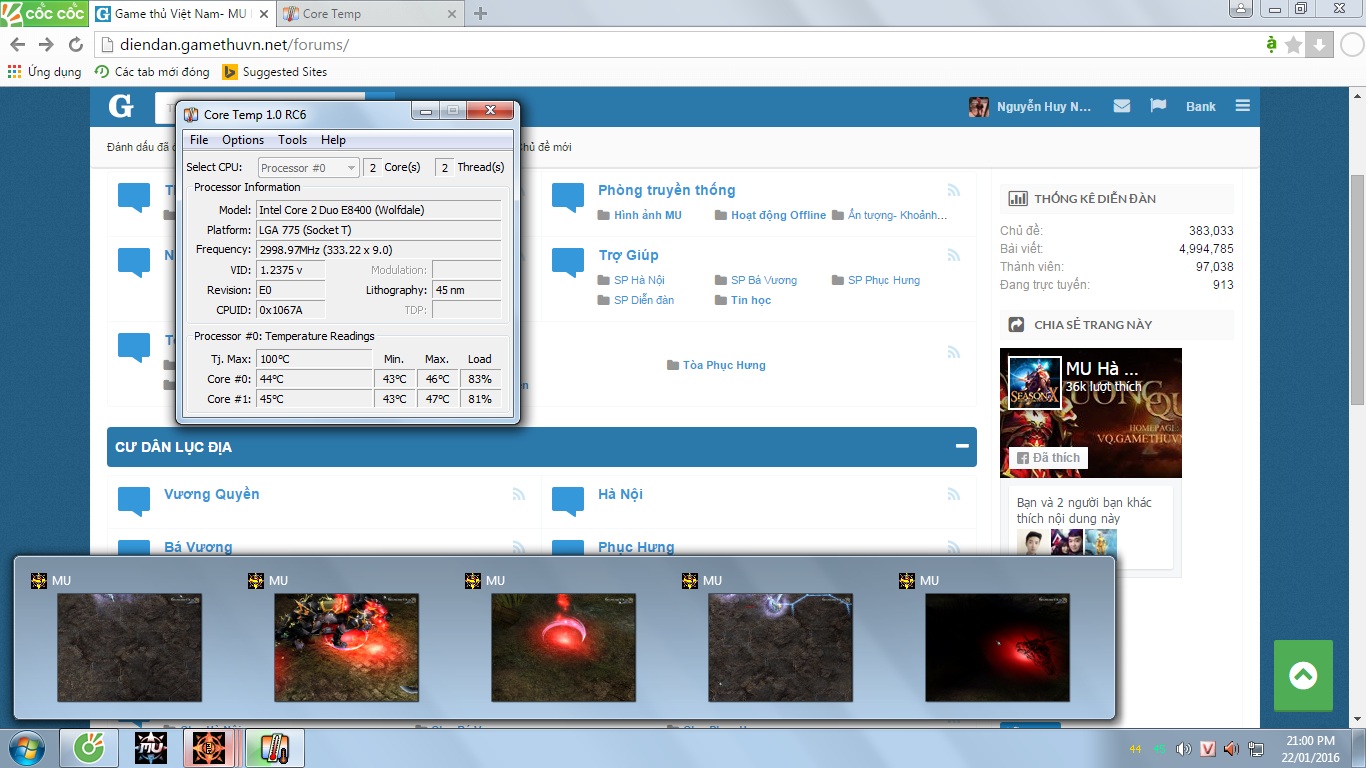Select the second MU window thumbnail preview
1366x768 pixels.
pos(346,647)
